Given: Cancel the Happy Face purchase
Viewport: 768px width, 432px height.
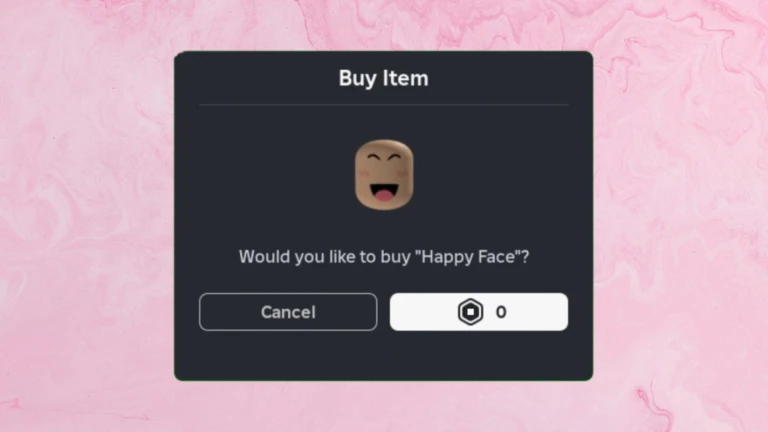Looking at the screenshot, I should click(288, 312).
